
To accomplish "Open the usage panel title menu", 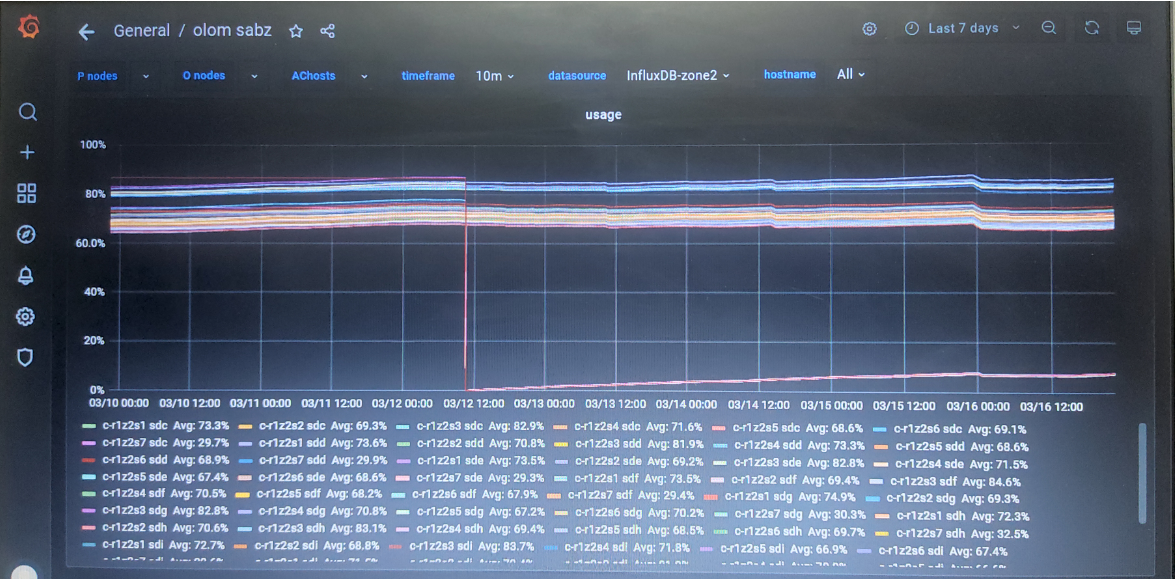I will click(603, 115).
